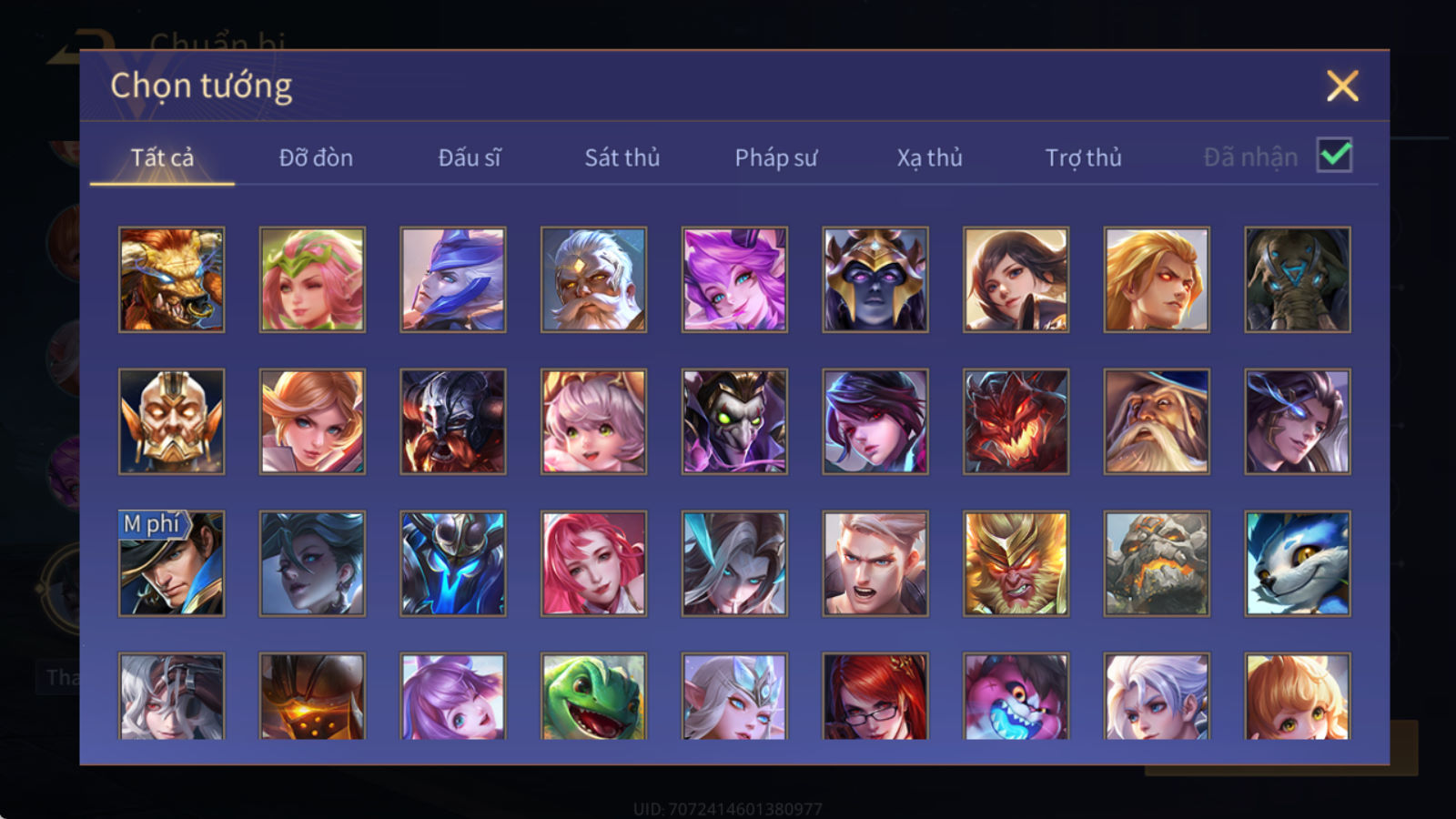Viewport: 1456px width, 819px height.
Task: Select the hero marked M phí
Action: [171, 563]
